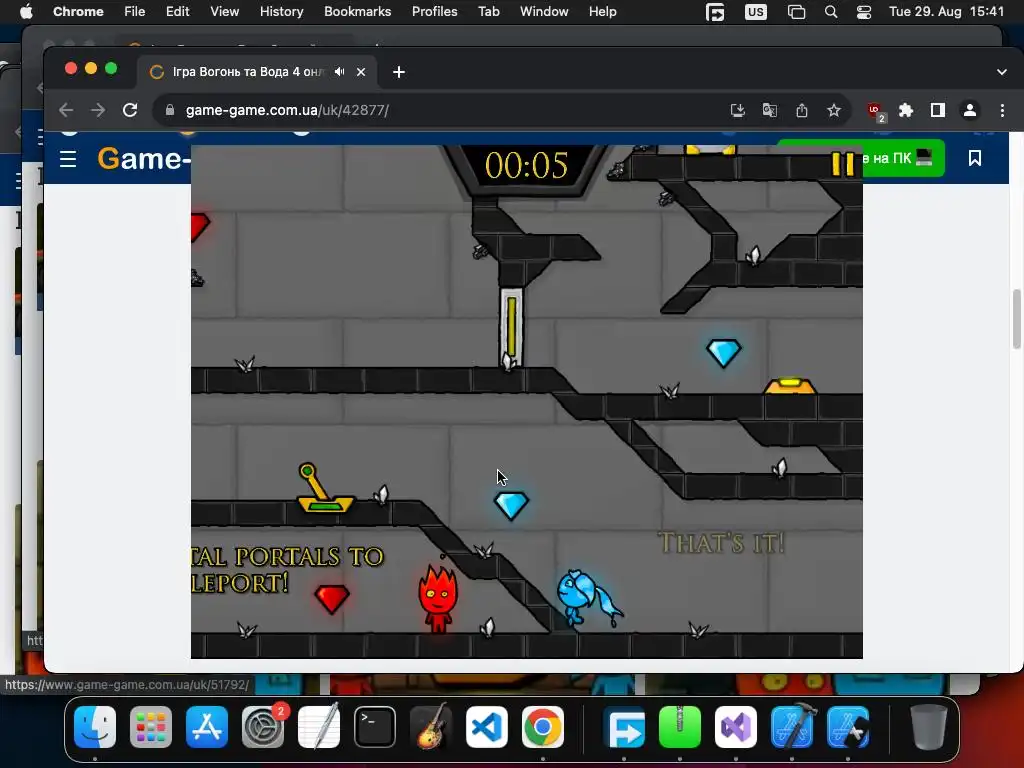Toggle the Chrome side panel
Screen dimensions: 1024x768
pyautogui.click(x=937, y=110)
